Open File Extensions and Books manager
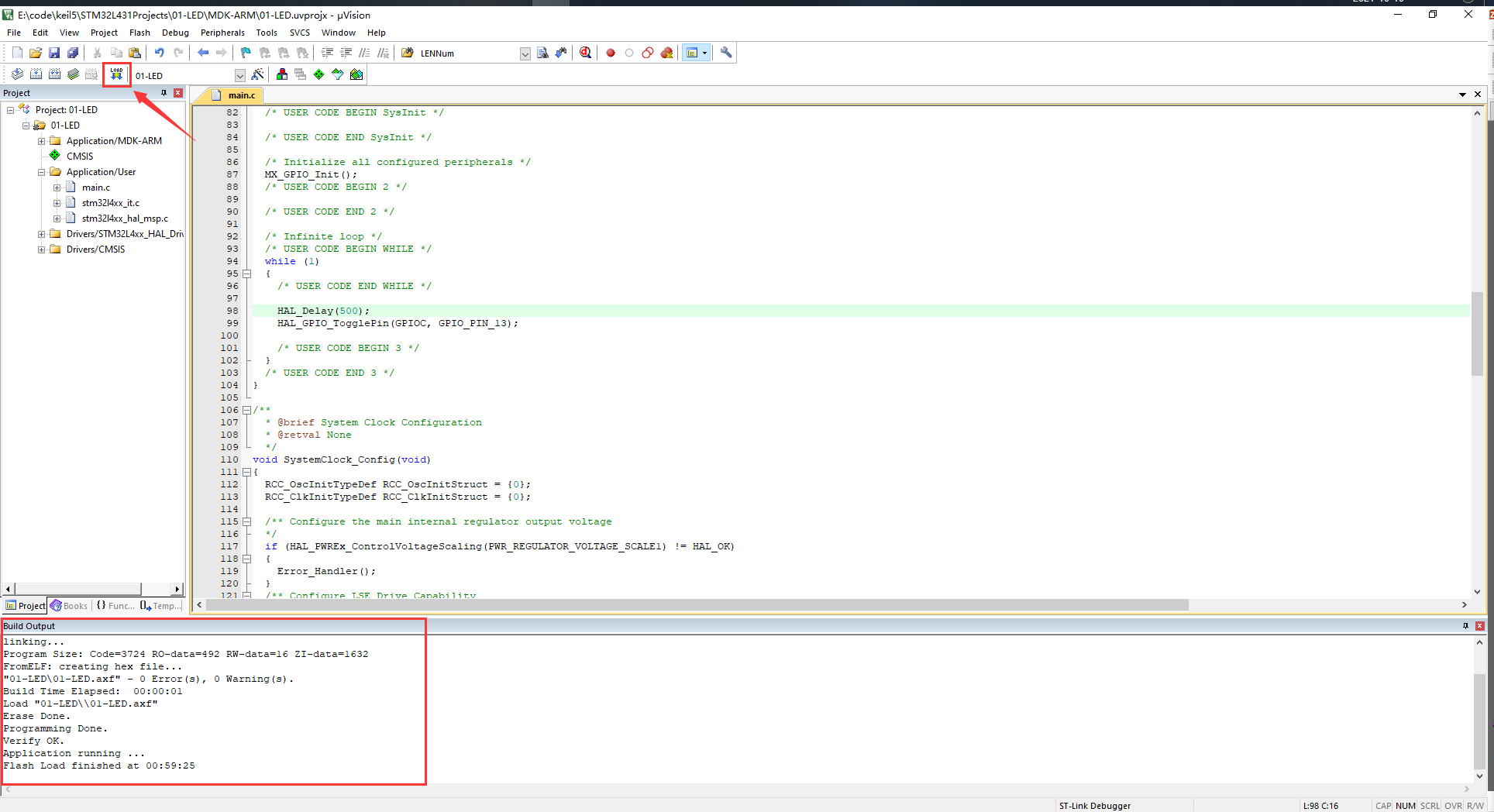Image resolution: width=1494 pixels, height=812 pixels. (282, 74)
